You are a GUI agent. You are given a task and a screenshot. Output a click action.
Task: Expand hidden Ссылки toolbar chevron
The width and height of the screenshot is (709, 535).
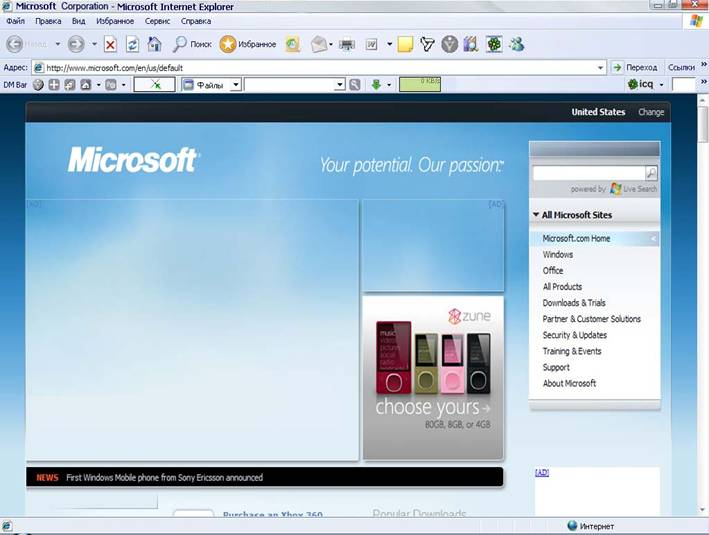coord(704,65)
